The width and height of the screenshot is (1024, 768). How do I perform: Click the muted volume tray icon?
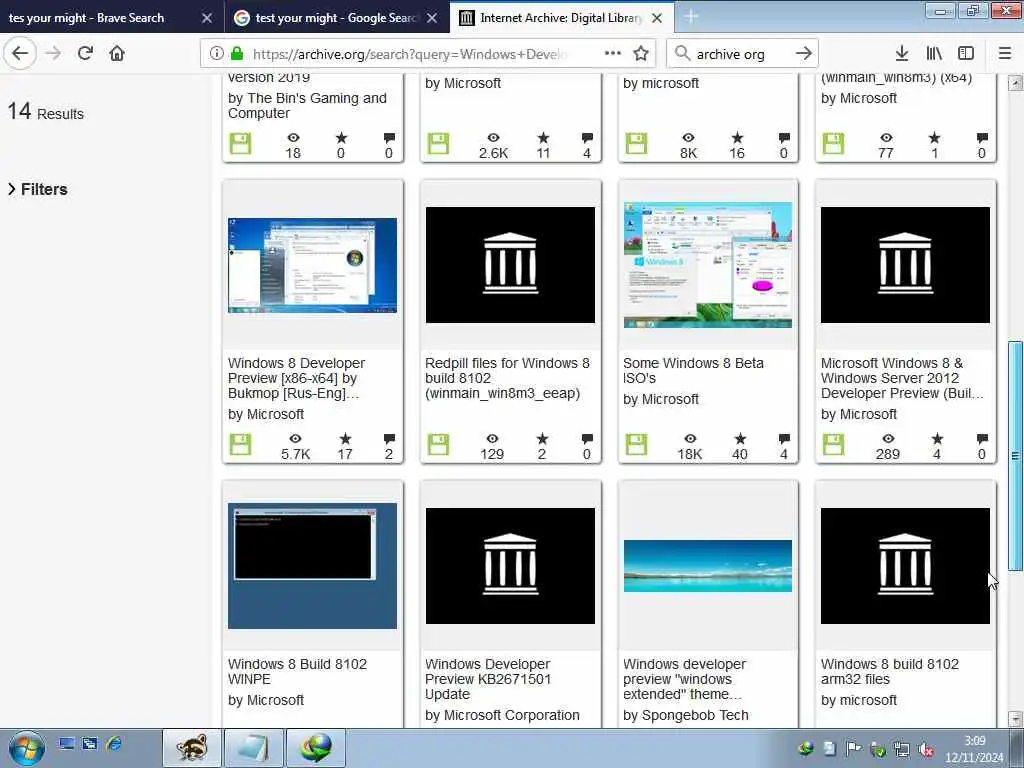click(x=925, y=750)
